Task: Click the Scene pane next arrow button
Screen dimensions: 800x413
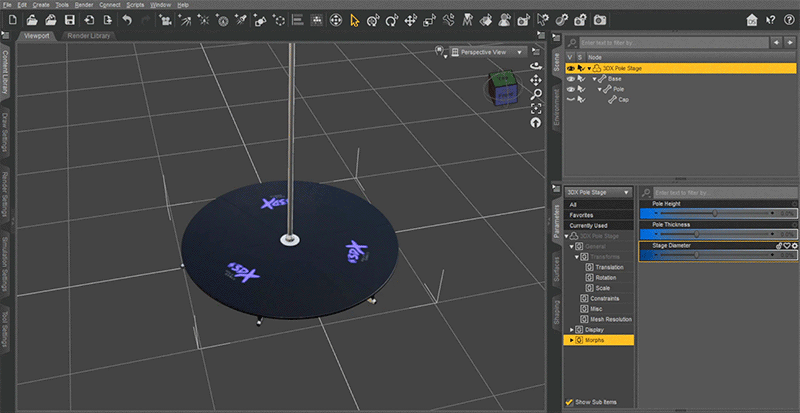Action: coord(789,42)
